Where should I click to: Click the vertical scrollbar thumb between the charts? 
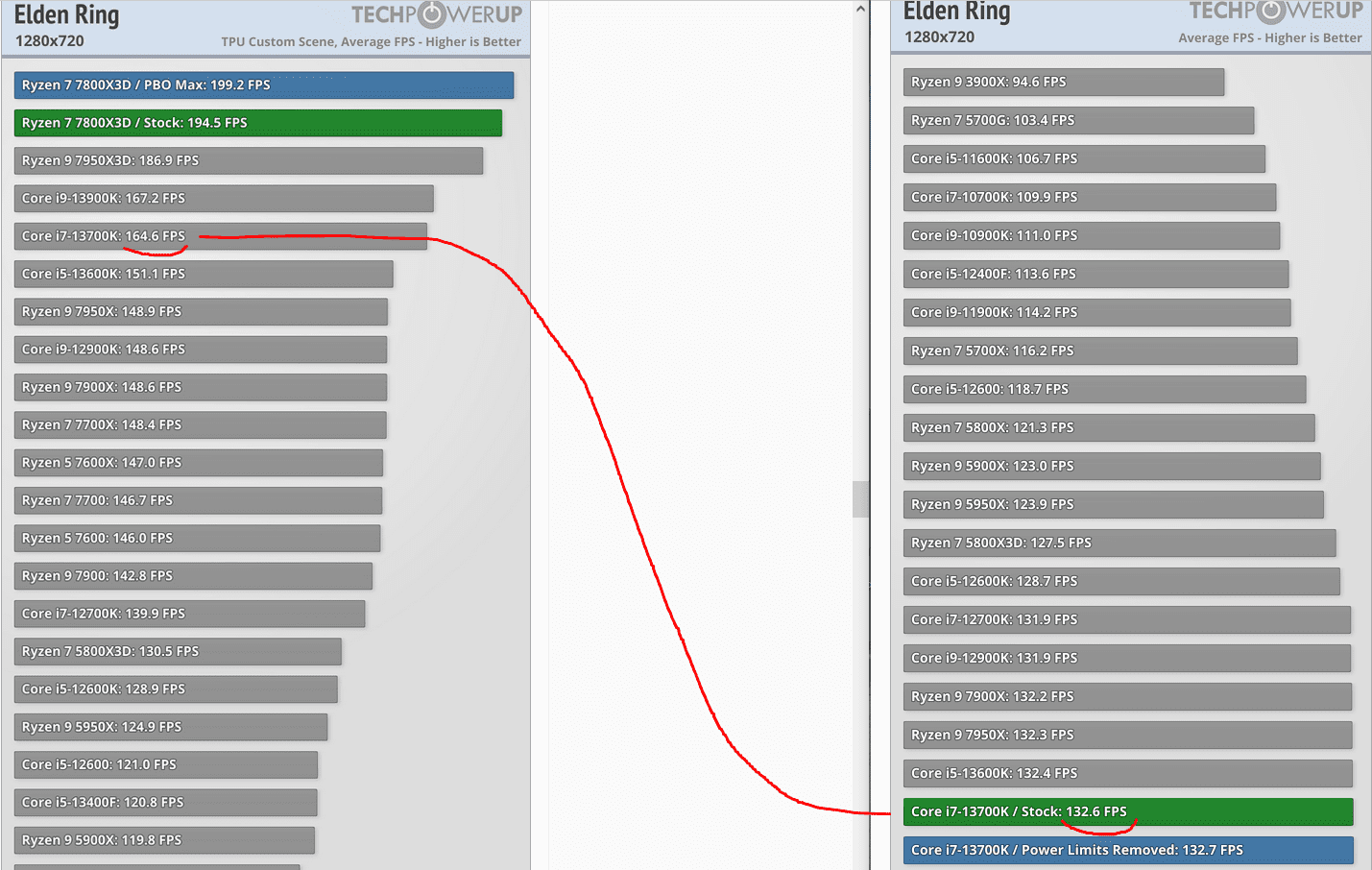(860, 499)
